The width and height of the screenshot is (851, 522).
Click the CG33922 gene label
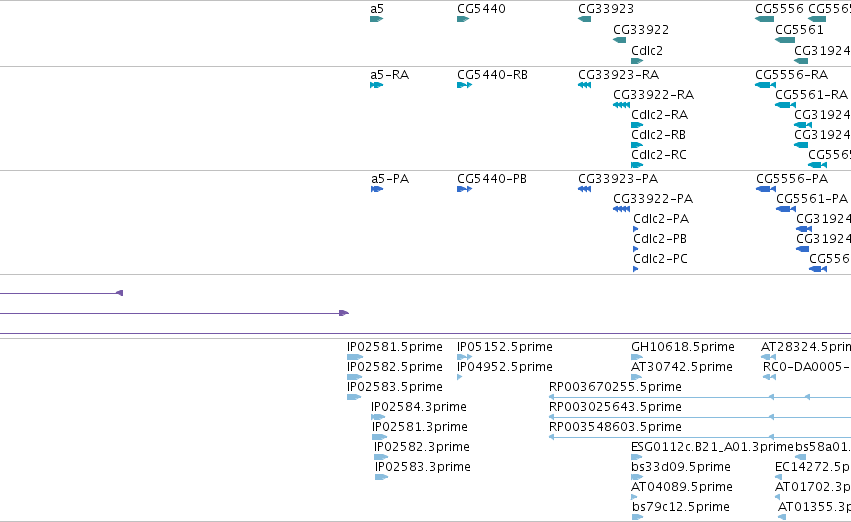point(641,30)
